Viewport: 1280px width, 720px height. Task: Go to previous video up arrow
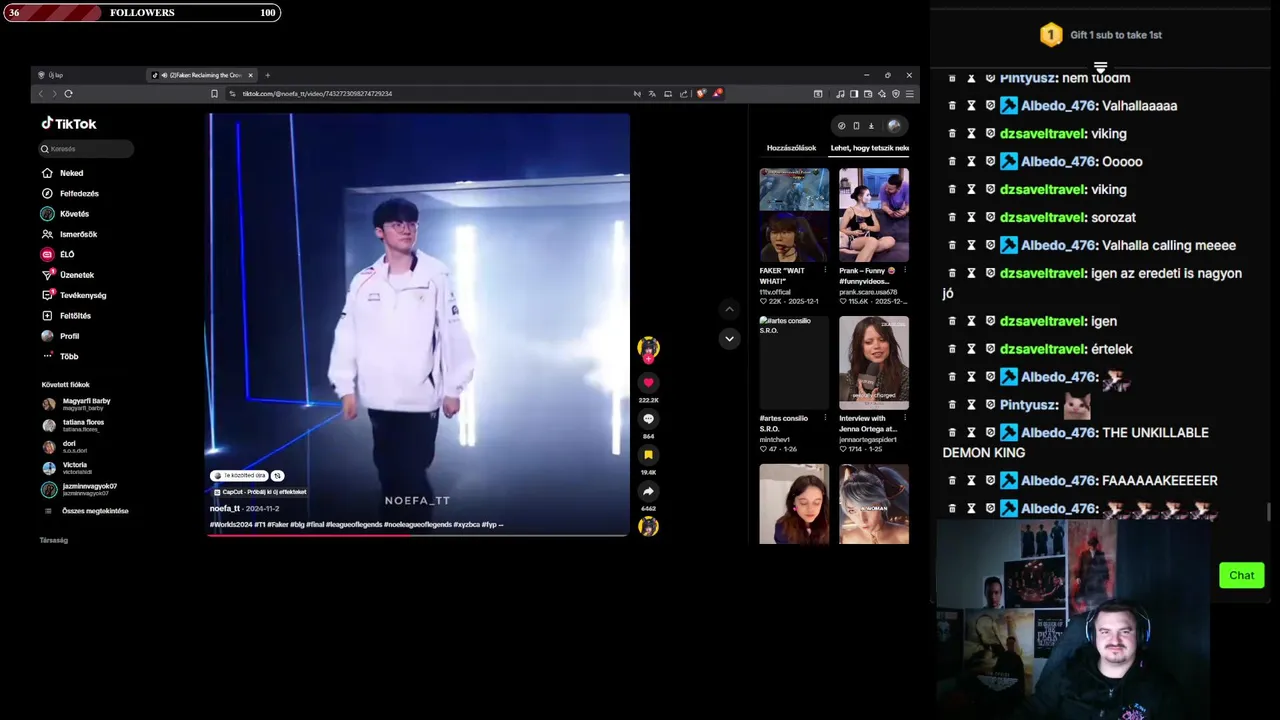(x=729, y=309)
